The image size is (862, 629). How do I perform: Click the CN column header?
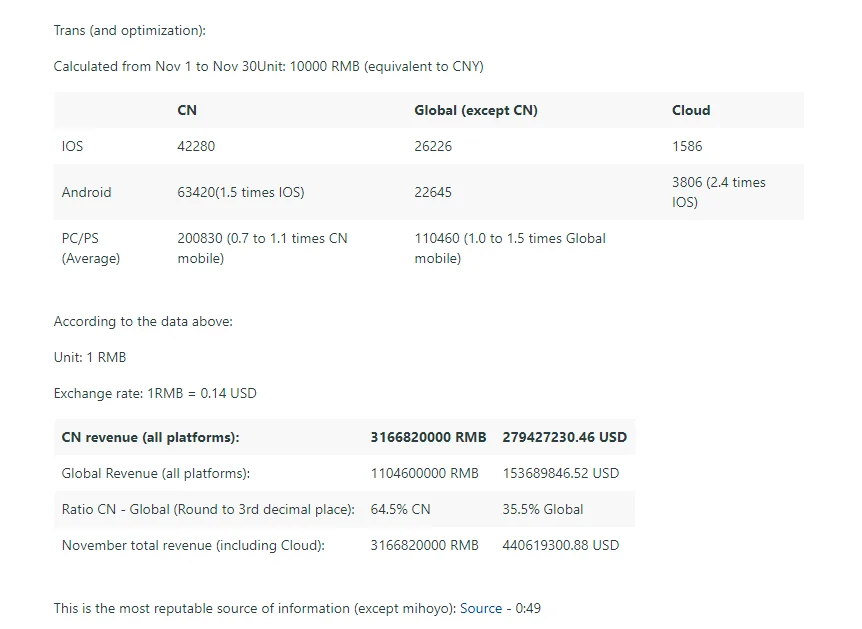pos(187,110)
